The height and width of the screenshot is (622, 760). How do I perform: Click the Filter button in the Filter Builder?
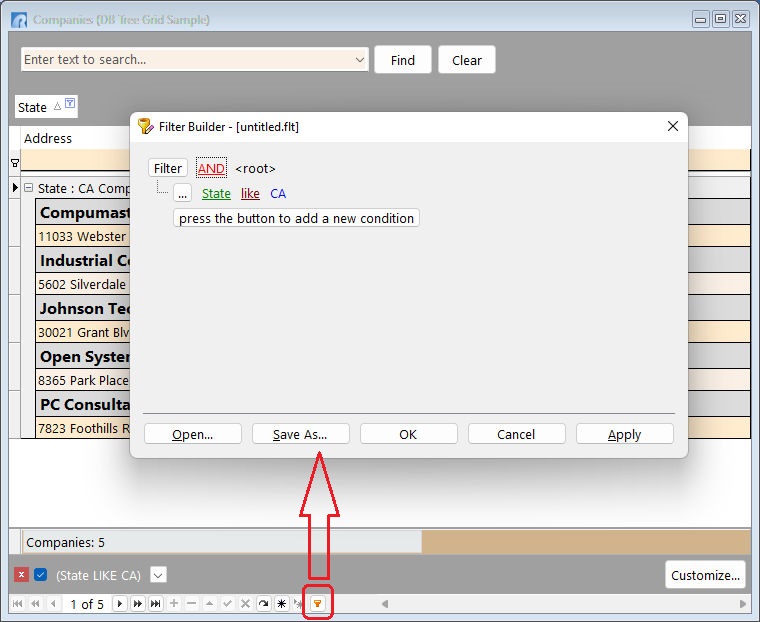[168, 168]
